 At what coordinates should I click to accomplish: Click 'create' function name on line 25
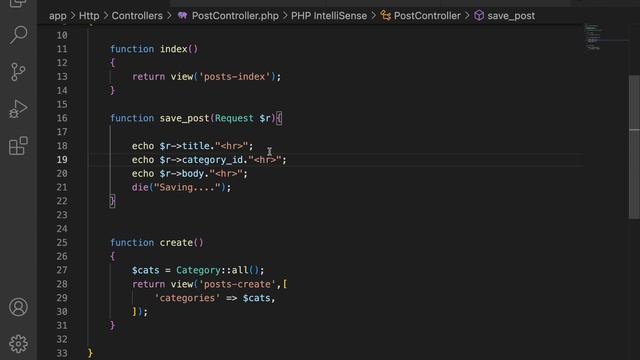point(176,243)
